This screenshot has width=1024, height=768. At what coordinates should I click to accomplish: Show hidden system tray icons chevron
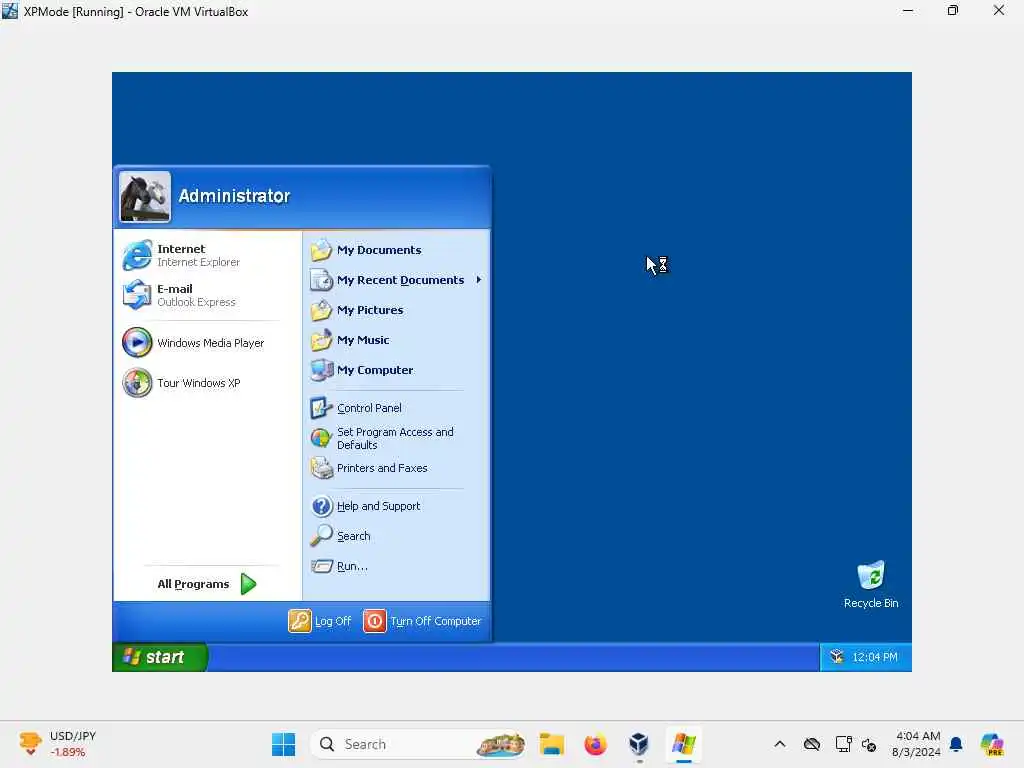click(x=780, y=744)
